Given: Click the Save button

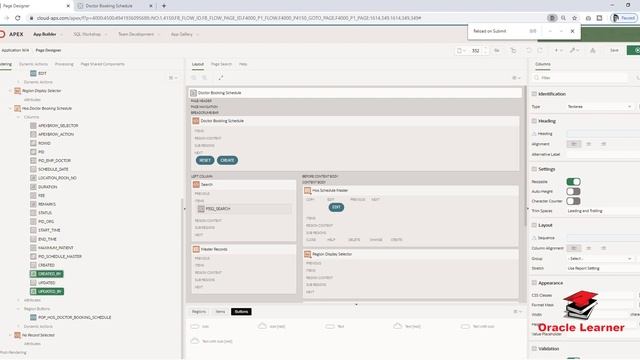Looking at the screenshot, I should (x=614, y=50).
